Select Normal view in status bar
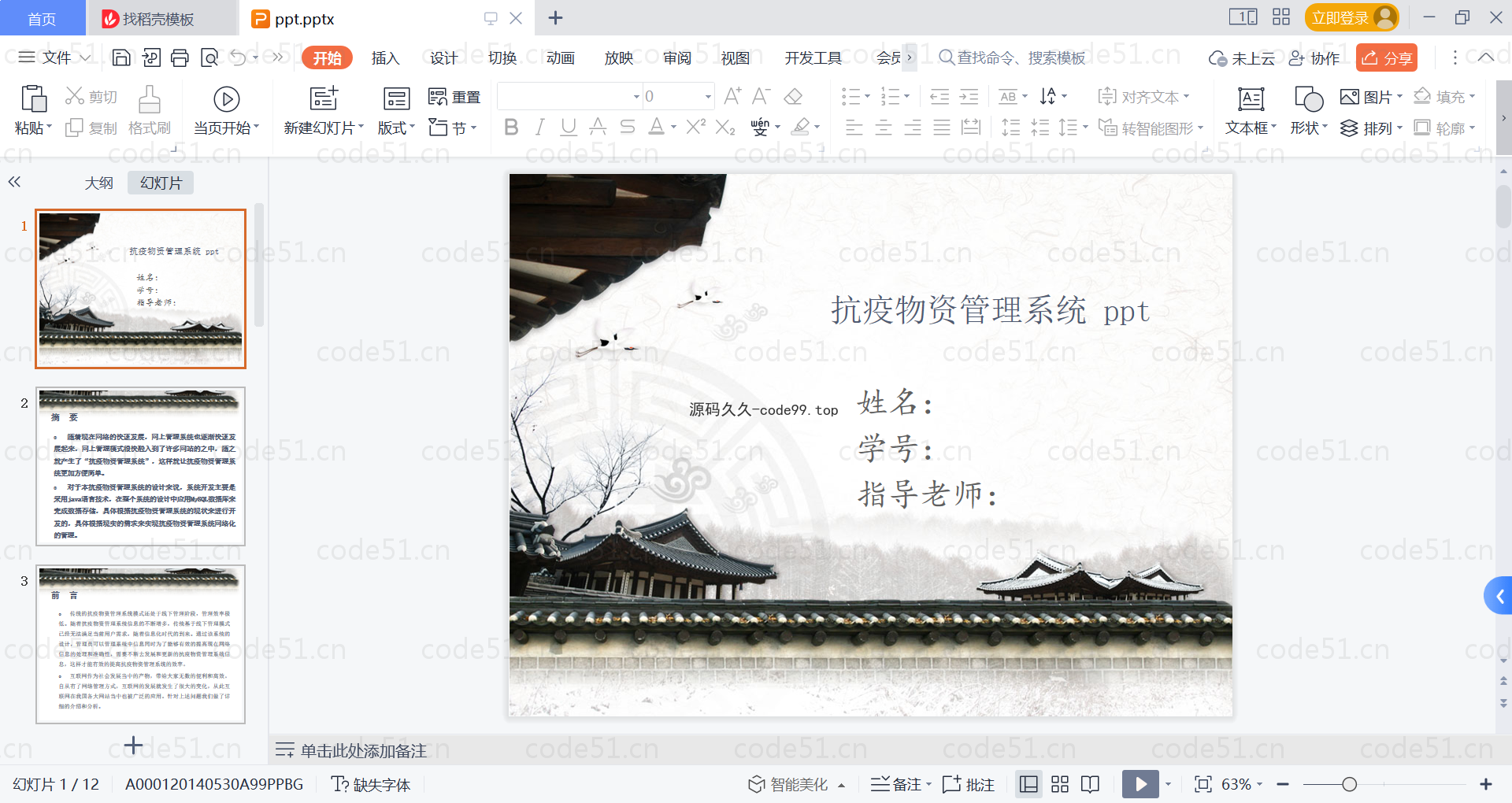 point(1028,784)
